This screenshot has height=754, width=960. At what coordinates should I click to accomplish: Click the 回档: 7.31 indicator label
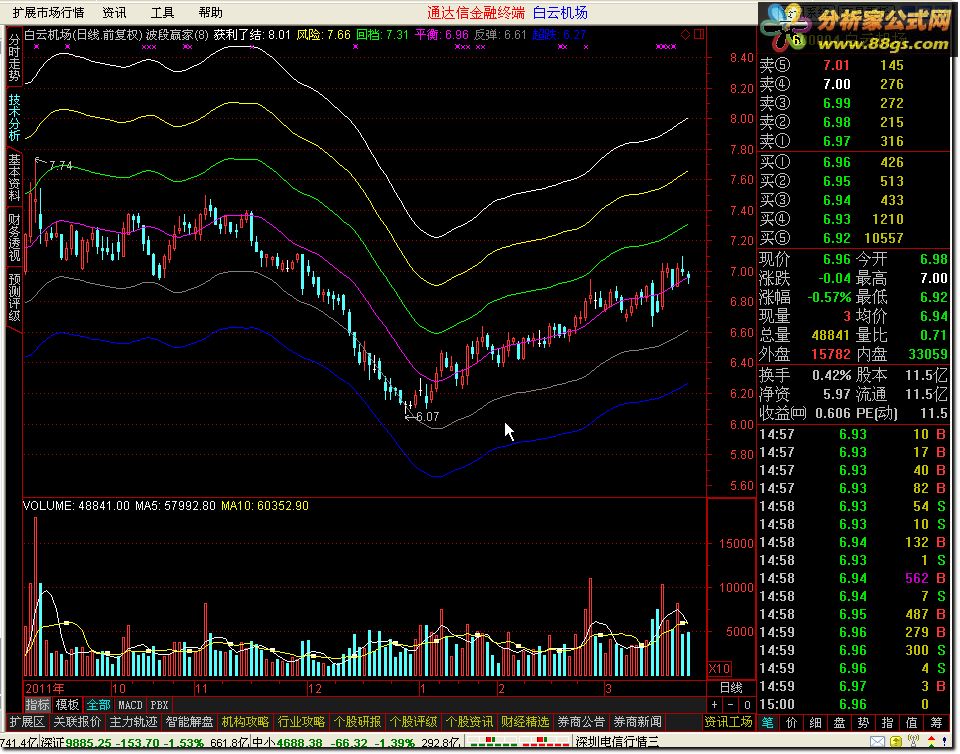click(382, 35)
